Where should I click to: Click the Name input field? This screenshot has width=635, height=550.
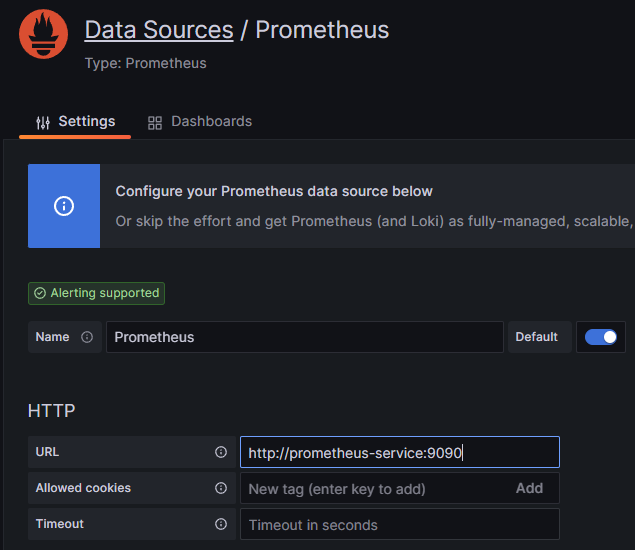[x=305, y=337]
